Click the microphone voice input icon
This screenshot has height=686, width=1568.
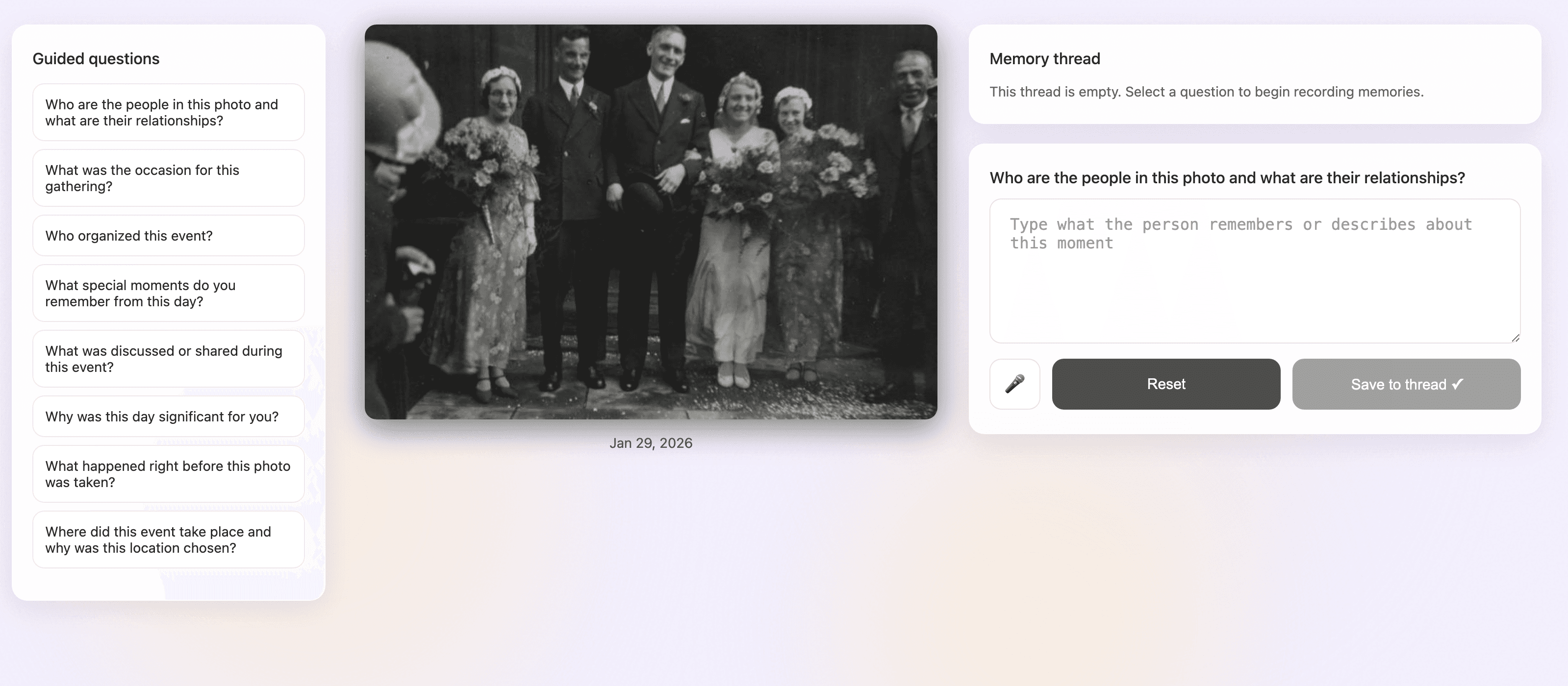point(1015,384)
